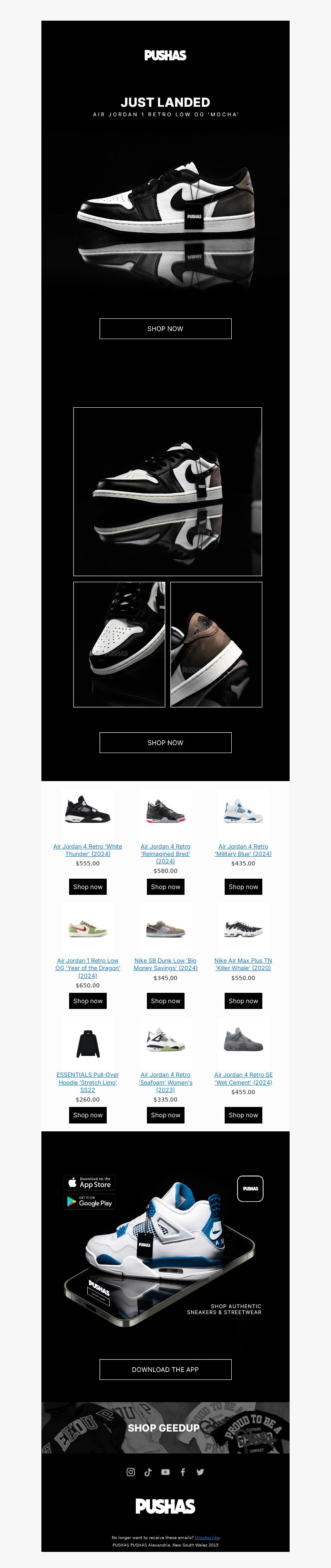331x1568 pixels.
Task: Shop now for Air Jordan 4 'Seafoam' Women's
Action: (165, 1115)
